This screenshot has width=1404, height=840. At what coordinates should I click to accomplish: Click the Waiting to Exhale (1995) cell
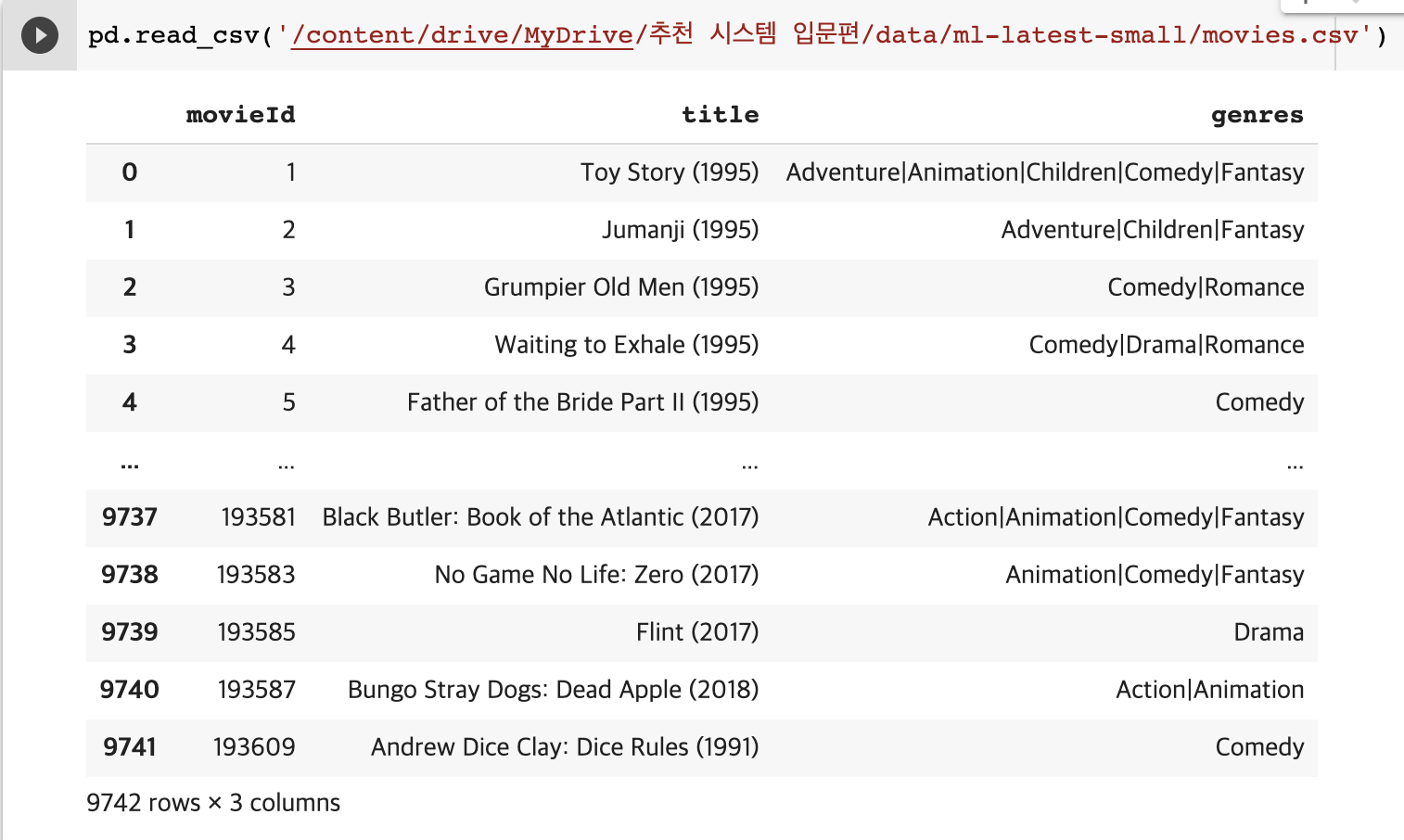[626, 345]
